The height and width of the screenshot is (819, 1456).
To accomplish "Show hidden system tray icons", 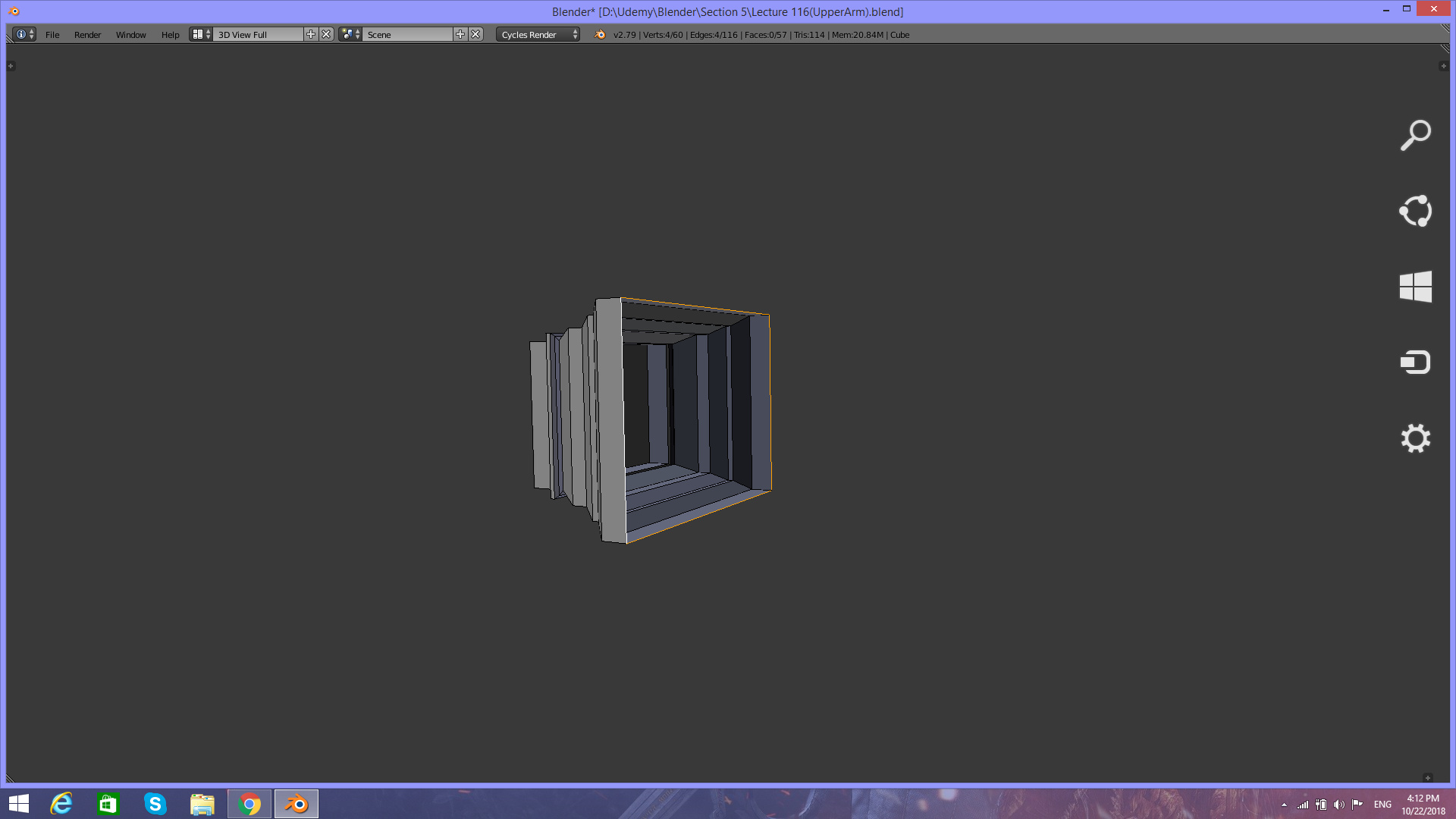I will coord(1284,805).
